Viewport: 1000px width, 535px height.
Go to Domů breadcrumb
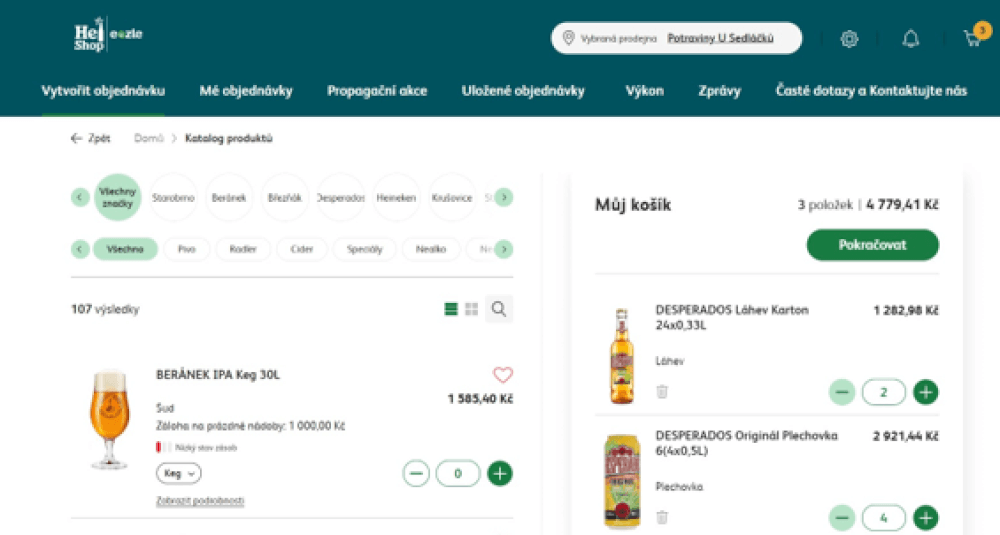tap(149, 138)
